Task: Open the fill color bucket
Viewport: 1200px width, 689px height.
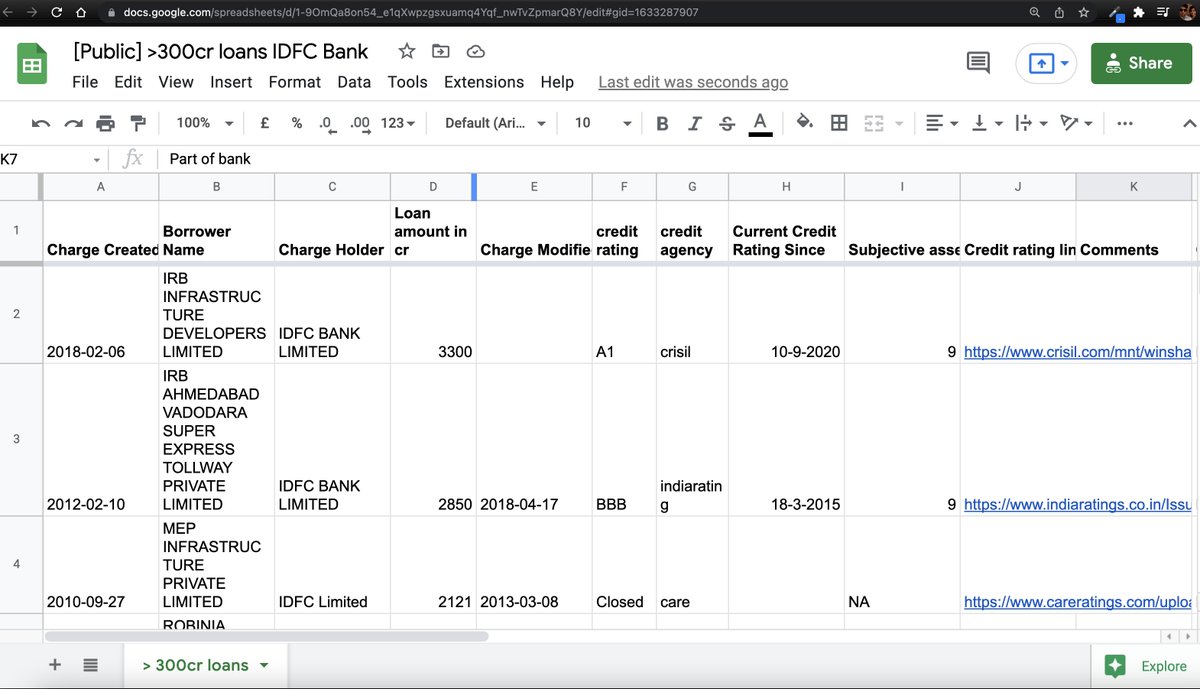Action: click(804, 123)
